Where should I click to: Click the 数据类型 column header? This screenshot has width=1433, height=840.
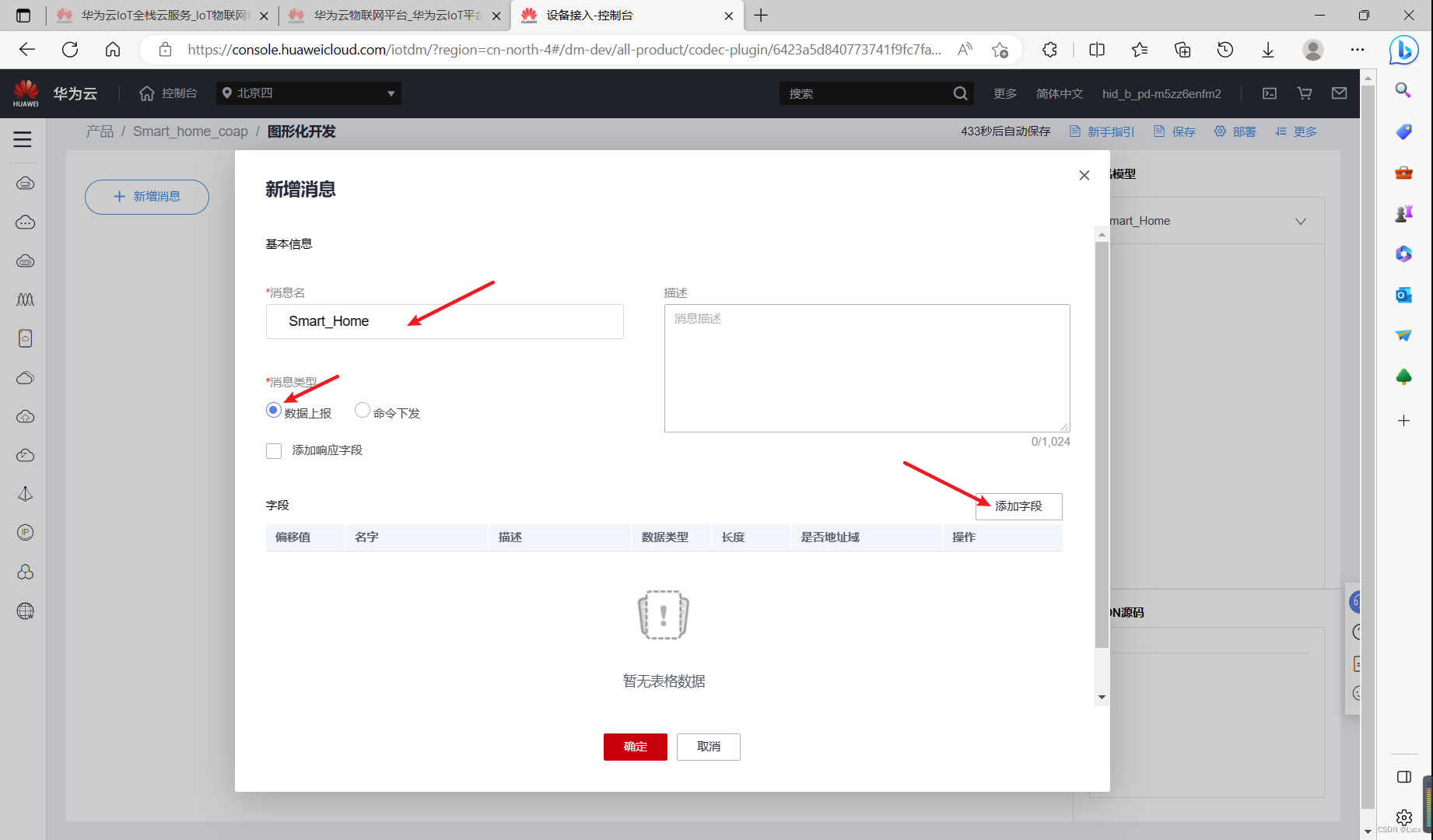click(x=665, y=537)
